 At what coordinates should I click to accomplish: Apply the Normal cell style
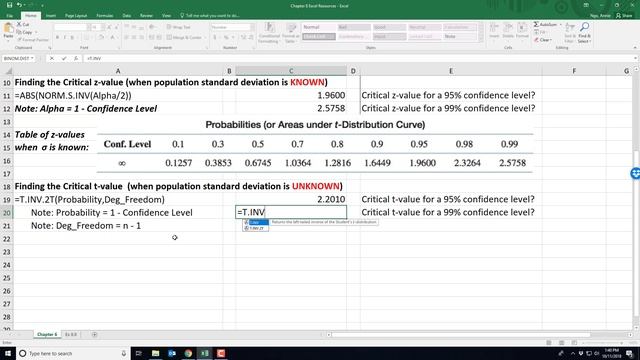tap(318, 27)
